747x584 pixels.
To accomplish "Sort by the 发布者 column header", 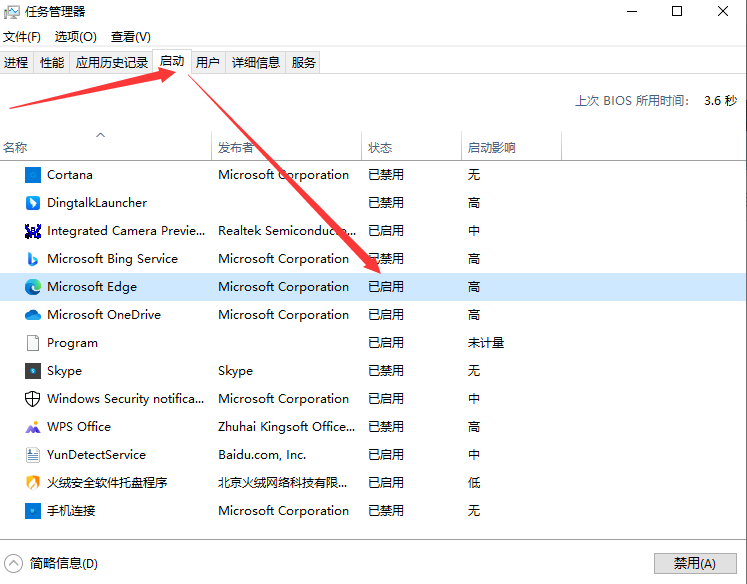I will click(x=286, y=147).
